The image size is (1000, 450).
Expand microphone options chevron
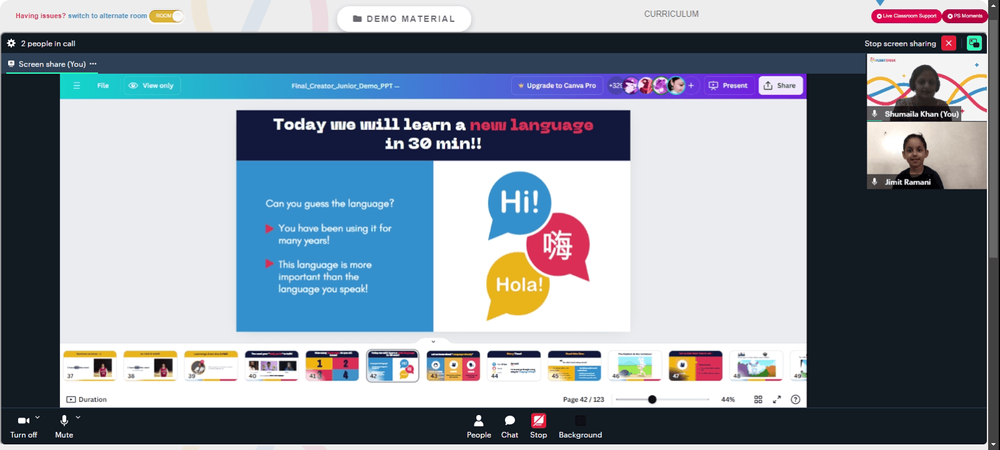[x=78, y=417]
